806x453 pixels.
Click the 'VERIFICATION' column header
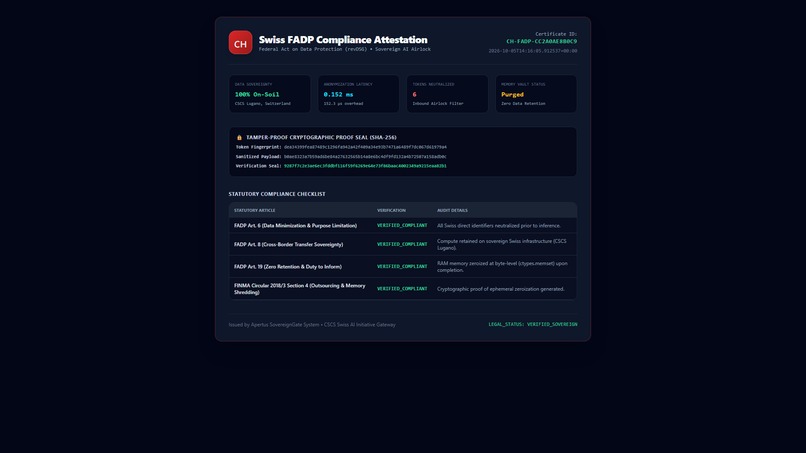391,210
